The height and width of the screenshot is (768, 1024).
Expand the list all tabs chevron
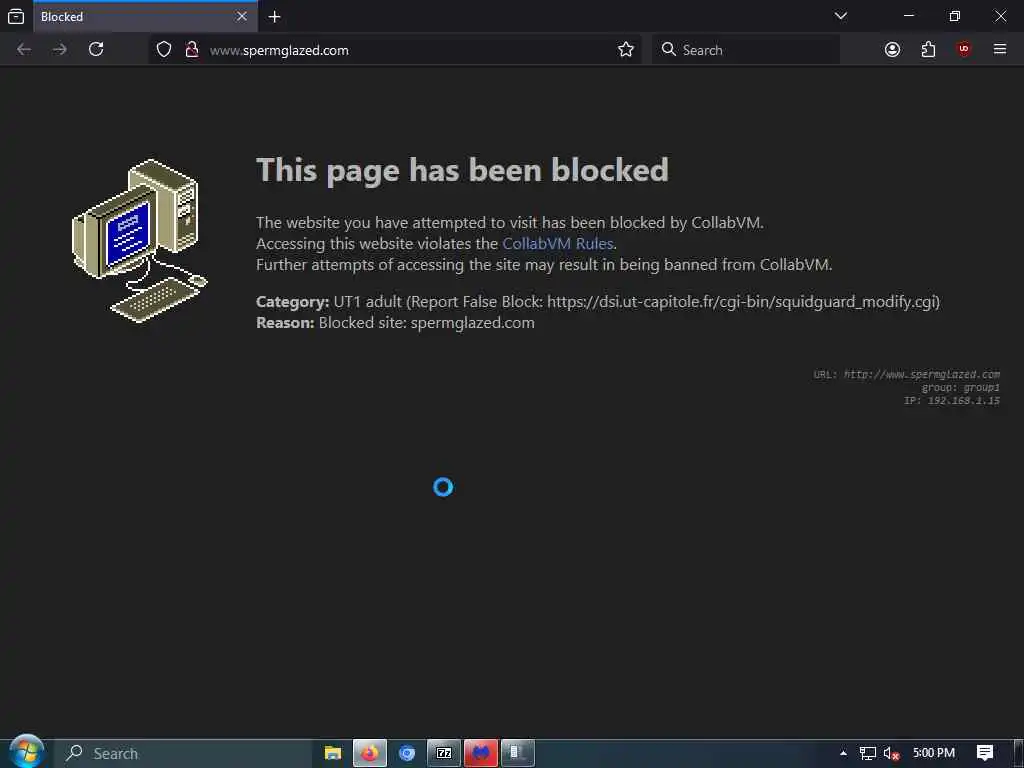click(840, 16)
